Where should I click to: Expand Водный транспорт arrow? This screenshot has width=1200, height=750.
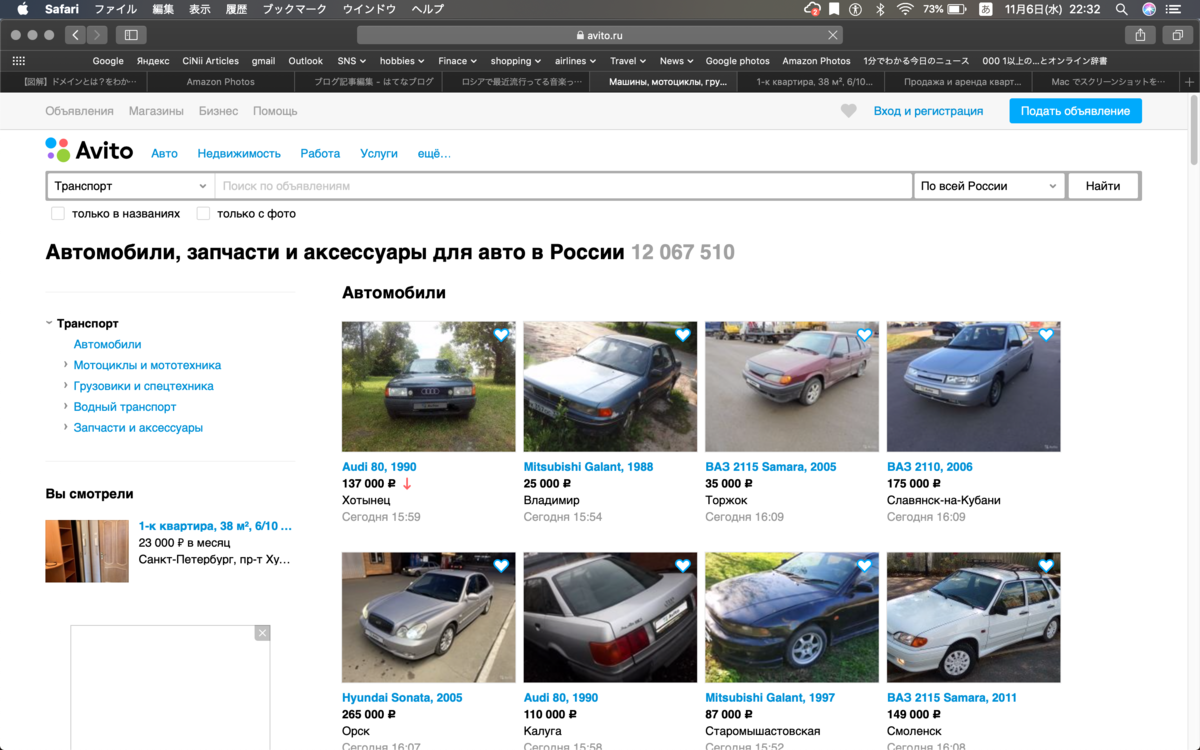(x=66, y=407)
